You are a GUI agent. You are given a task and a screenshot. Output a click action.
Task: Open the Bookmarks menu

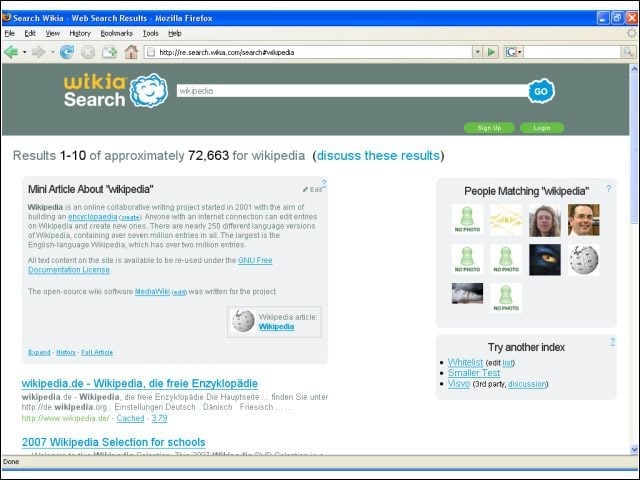tap(116, 33)
